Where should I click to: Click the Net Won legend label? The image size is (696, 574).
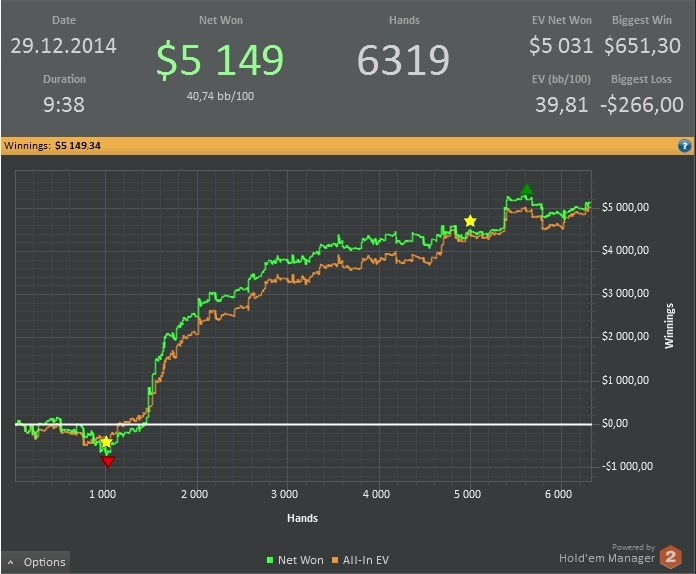pyautogui.click(x=301, y=560)
